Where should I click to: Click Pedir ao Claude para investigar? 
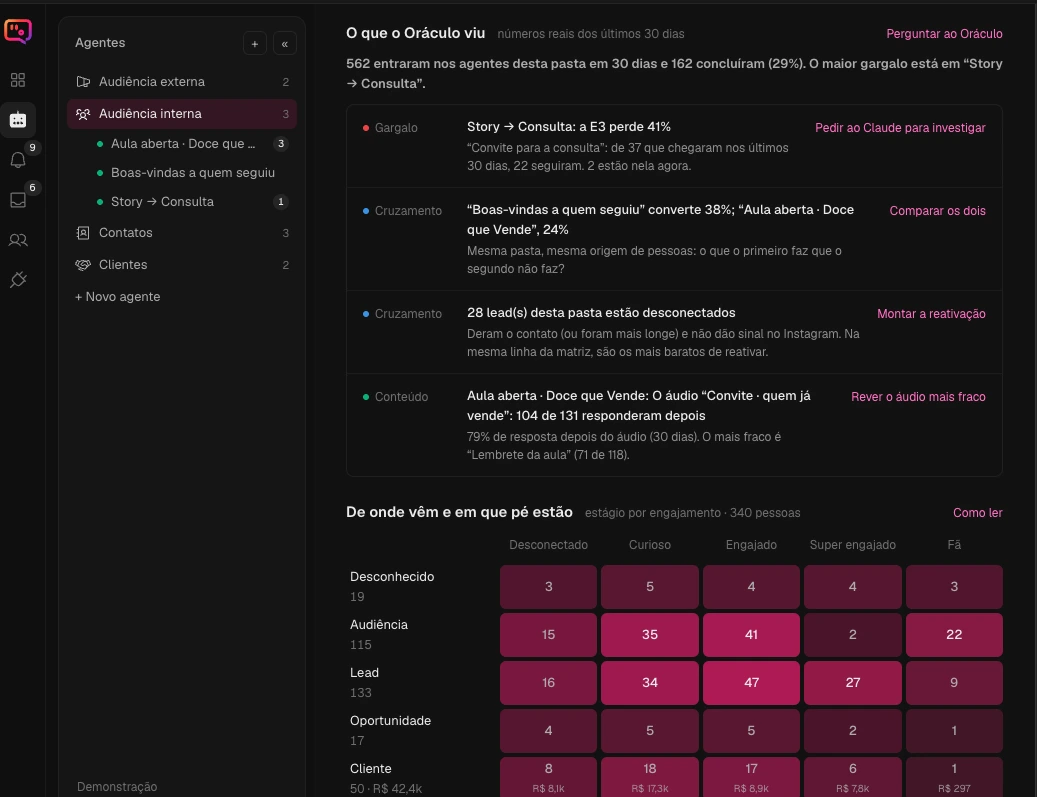tap(899, 128)
